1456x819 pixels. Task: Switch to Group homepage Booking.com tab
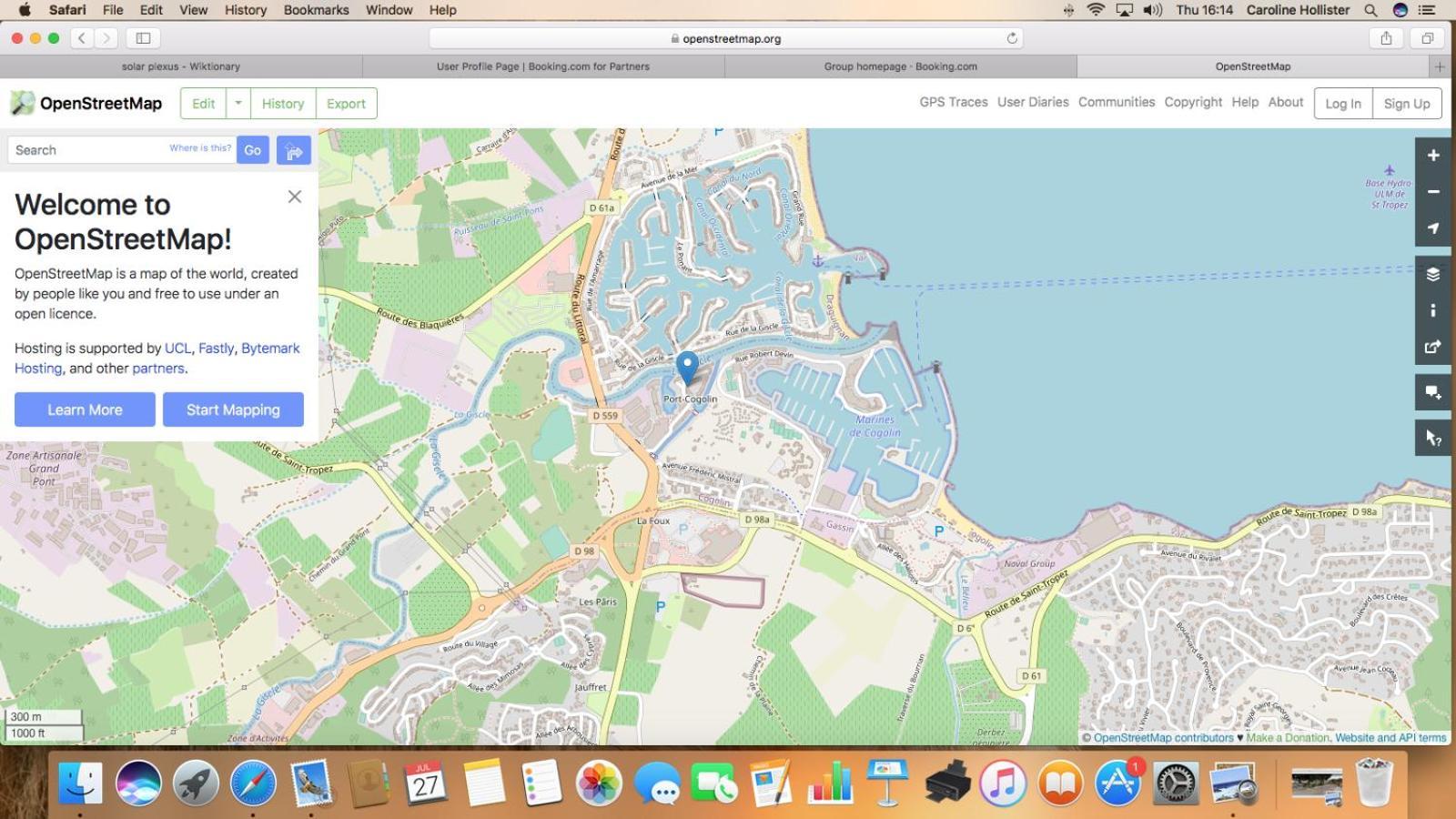click(901, 66)
